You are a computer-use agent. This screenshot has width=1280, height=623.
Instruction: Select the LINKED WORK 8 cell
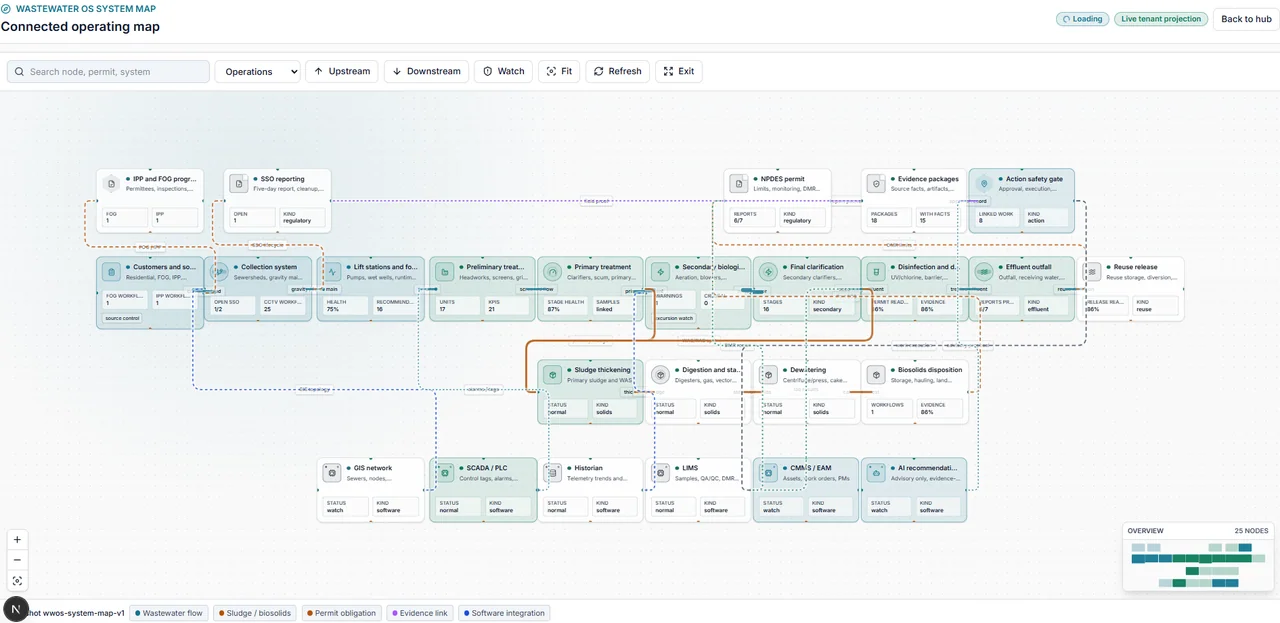tap(998, 217)
